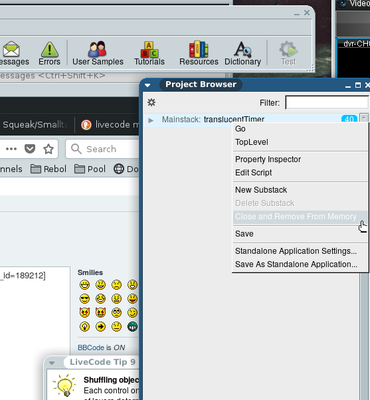Open the Resources books icon
The image size is (370, 400).
click(x=199, y=53)
